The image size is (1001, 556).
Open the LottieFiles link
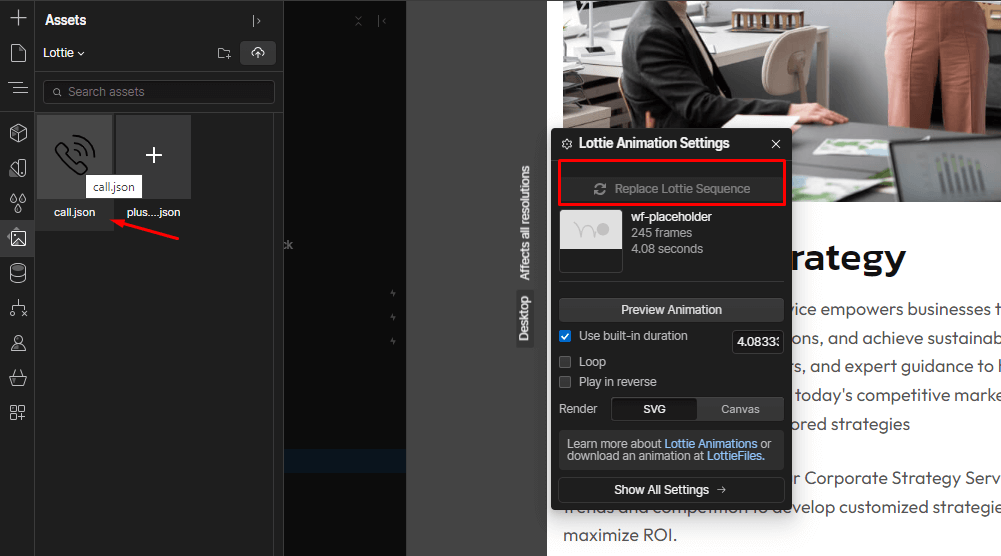tap(735, 456)
